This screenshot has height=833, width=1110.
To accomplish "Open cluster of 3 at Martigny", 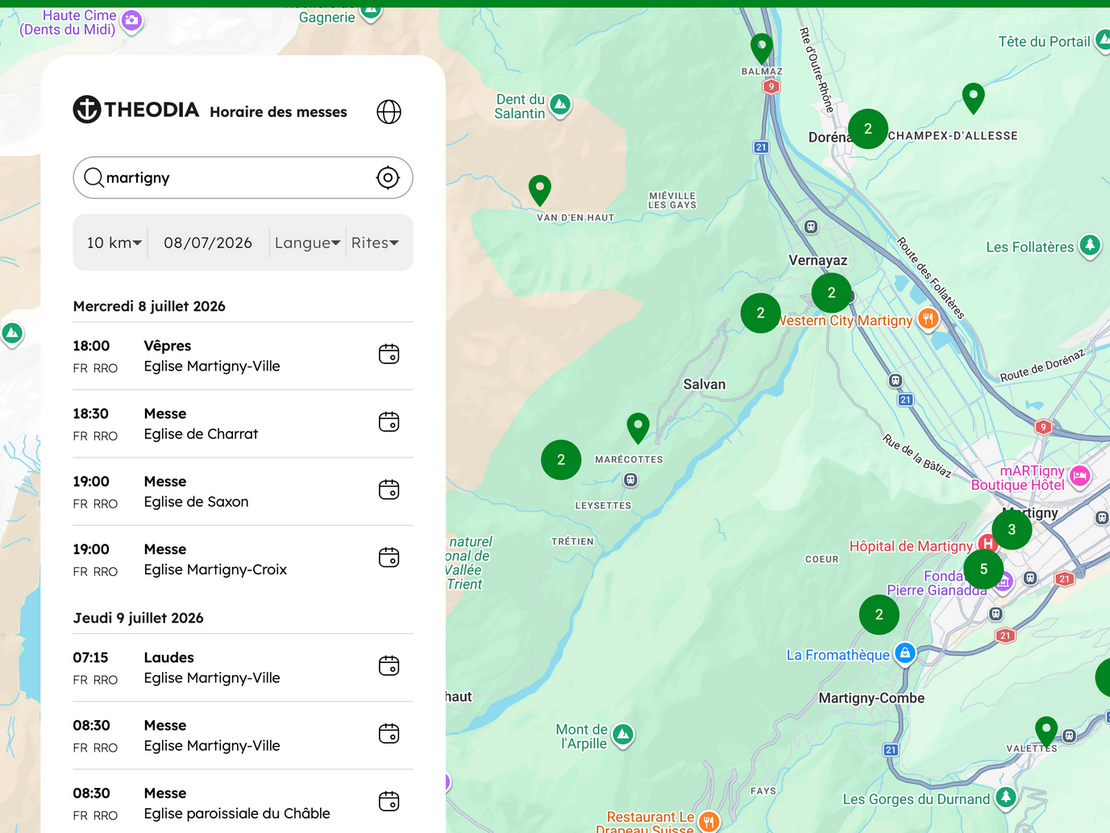I will (1012, 529).
